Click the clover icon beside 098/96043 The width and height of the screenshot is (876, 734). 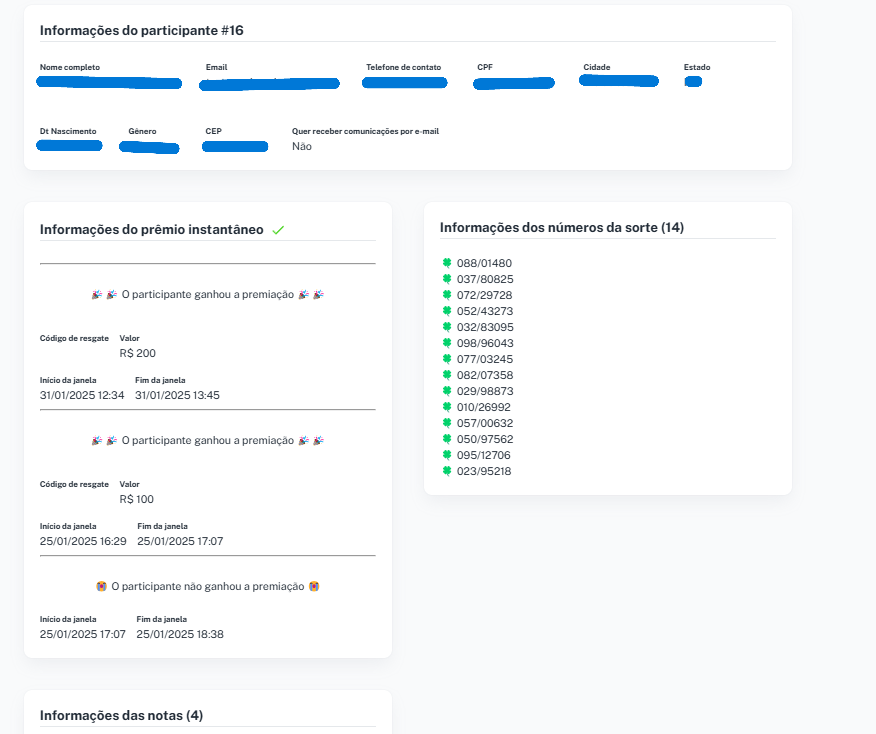point(447,343)
